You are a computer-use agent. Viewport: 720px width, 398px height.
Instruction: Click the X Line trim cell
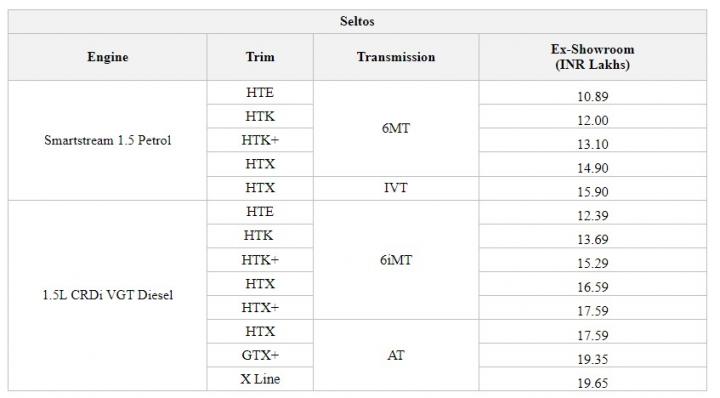tap(260, 379)
